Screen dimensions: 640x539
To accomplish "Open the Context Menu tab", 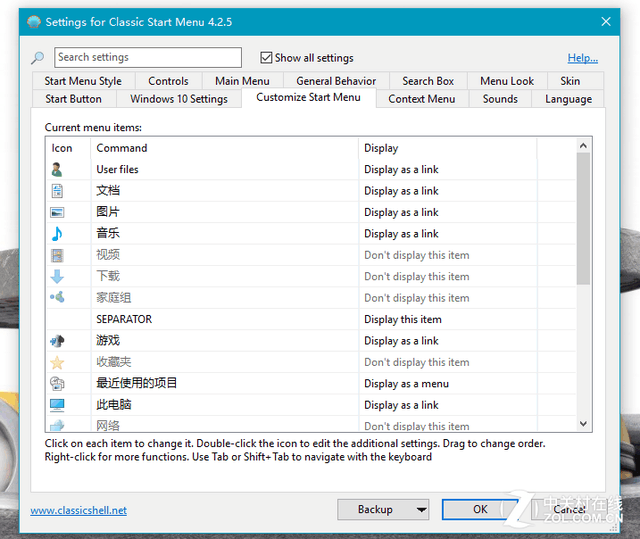I will point(422,99).
